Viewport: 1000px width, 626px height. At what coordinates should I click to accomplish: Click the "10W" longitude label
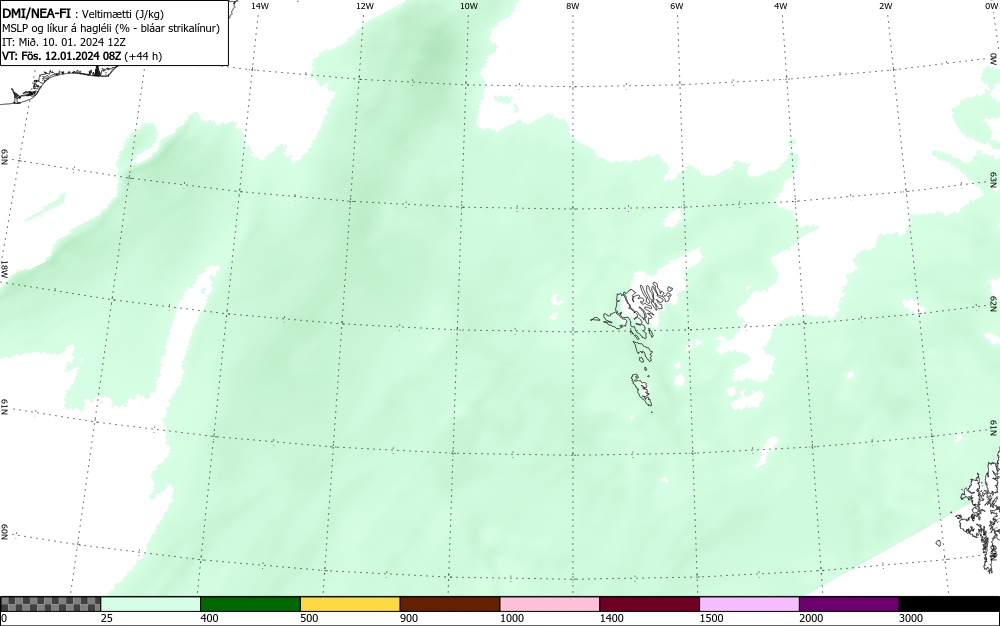pos(469,6)
